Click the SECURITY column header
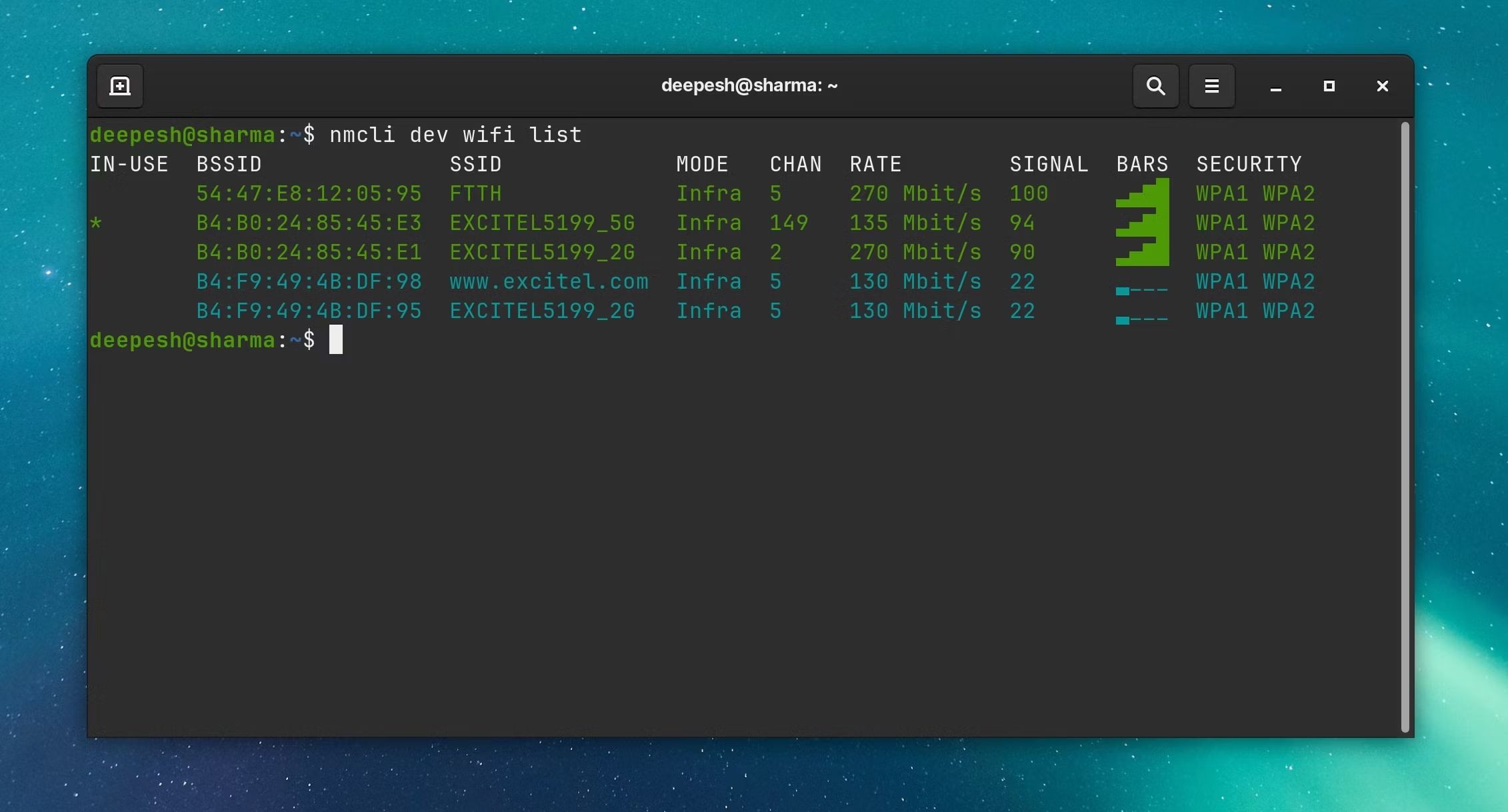Screen dimensions: 1508x812 coord(1249,164)
